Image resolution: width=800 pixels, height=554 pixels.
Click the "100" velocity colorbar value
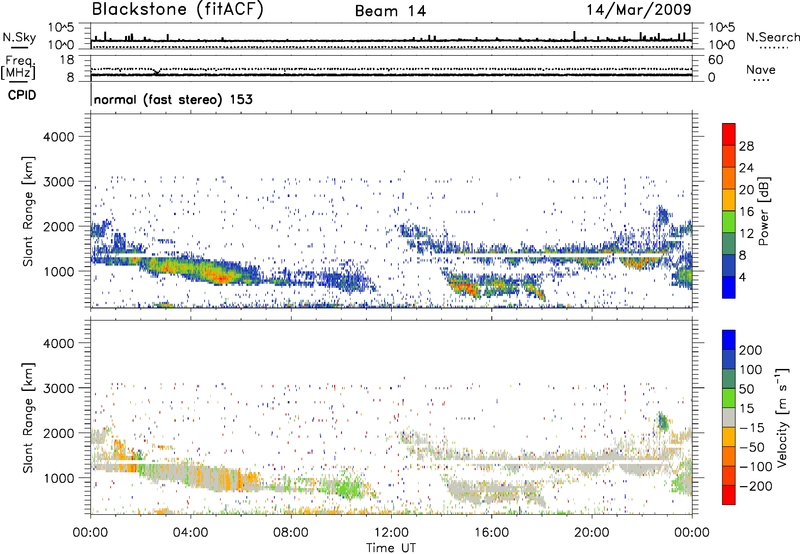coord(751,369)
